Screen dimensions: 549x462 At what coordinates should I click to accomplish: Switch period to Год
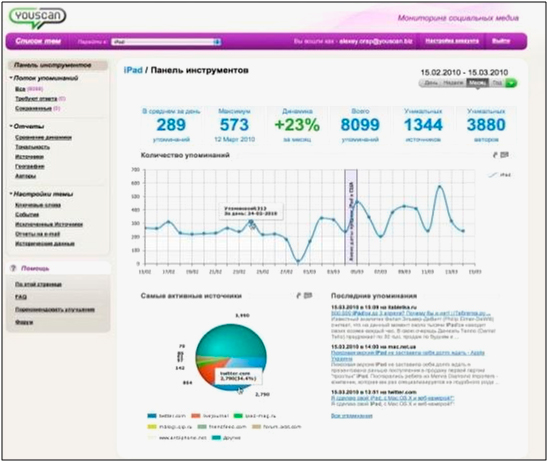click(x=497, y=83)
